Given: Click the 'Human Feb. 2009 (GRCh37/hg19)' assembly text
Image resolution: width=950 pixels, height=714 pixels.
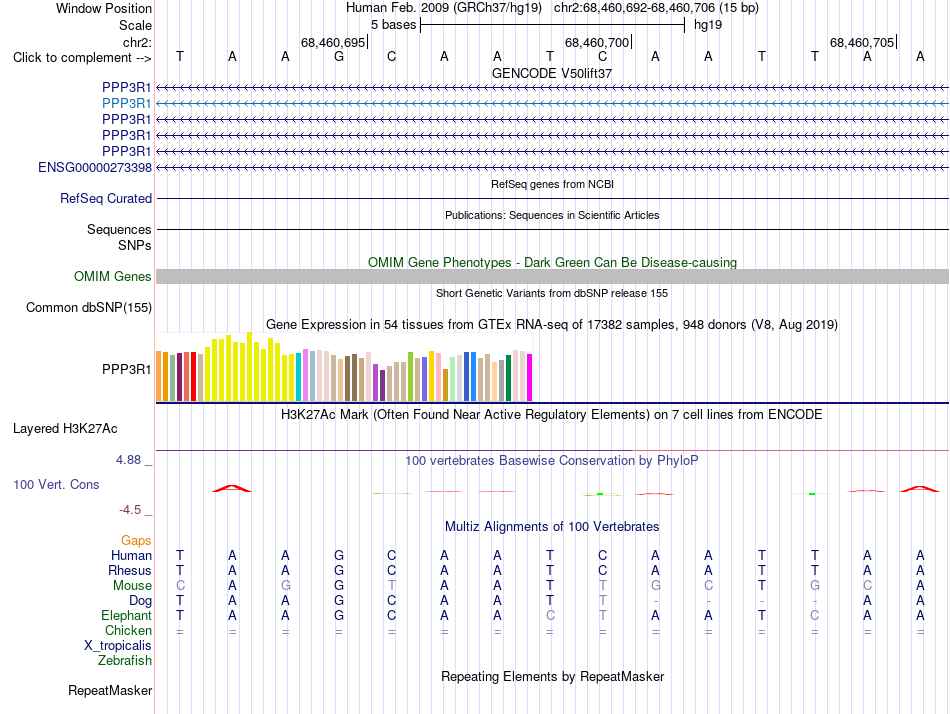Looking at the screenshot, I should [443, 8].
